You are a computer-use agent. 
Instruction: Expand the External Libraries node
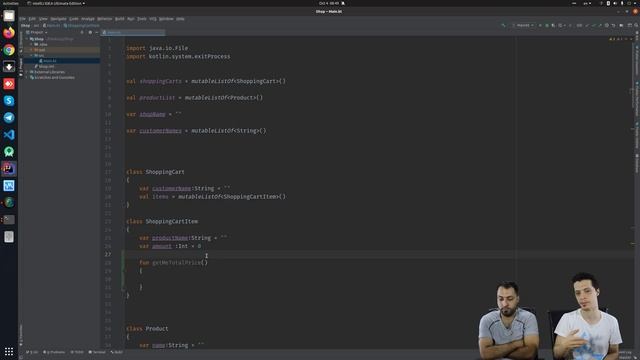(27, 72)
